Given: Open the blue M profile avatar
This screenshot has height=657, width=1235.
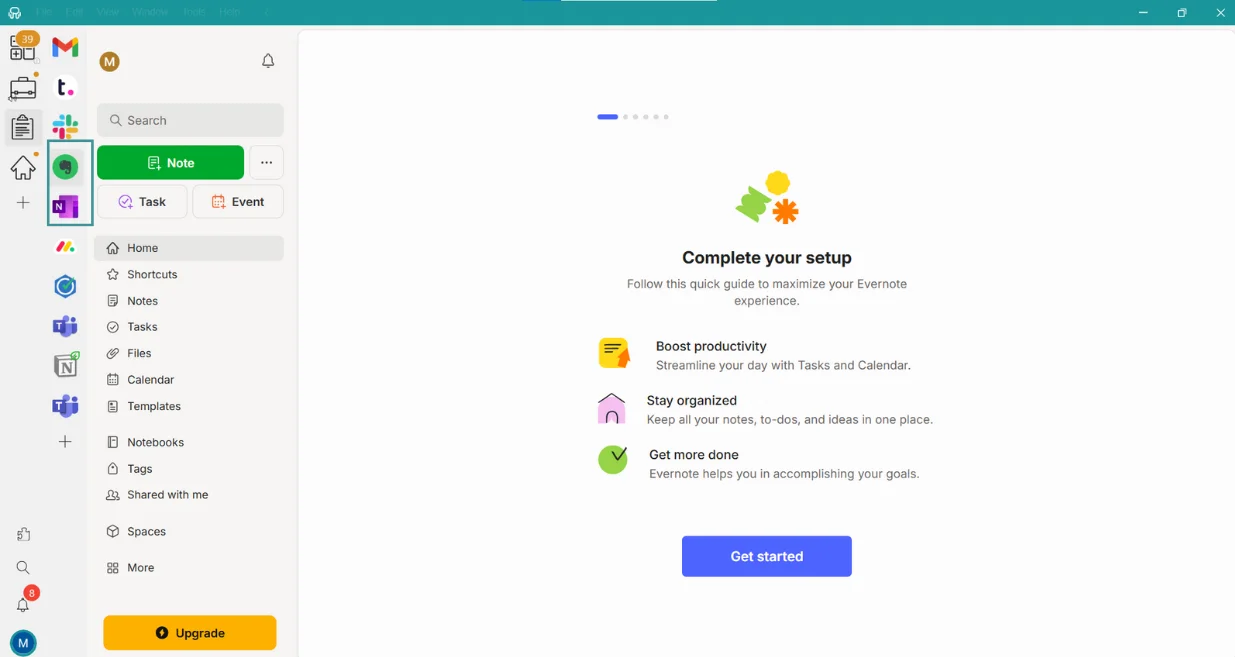Looking at the screenshot, I should 23,643.
